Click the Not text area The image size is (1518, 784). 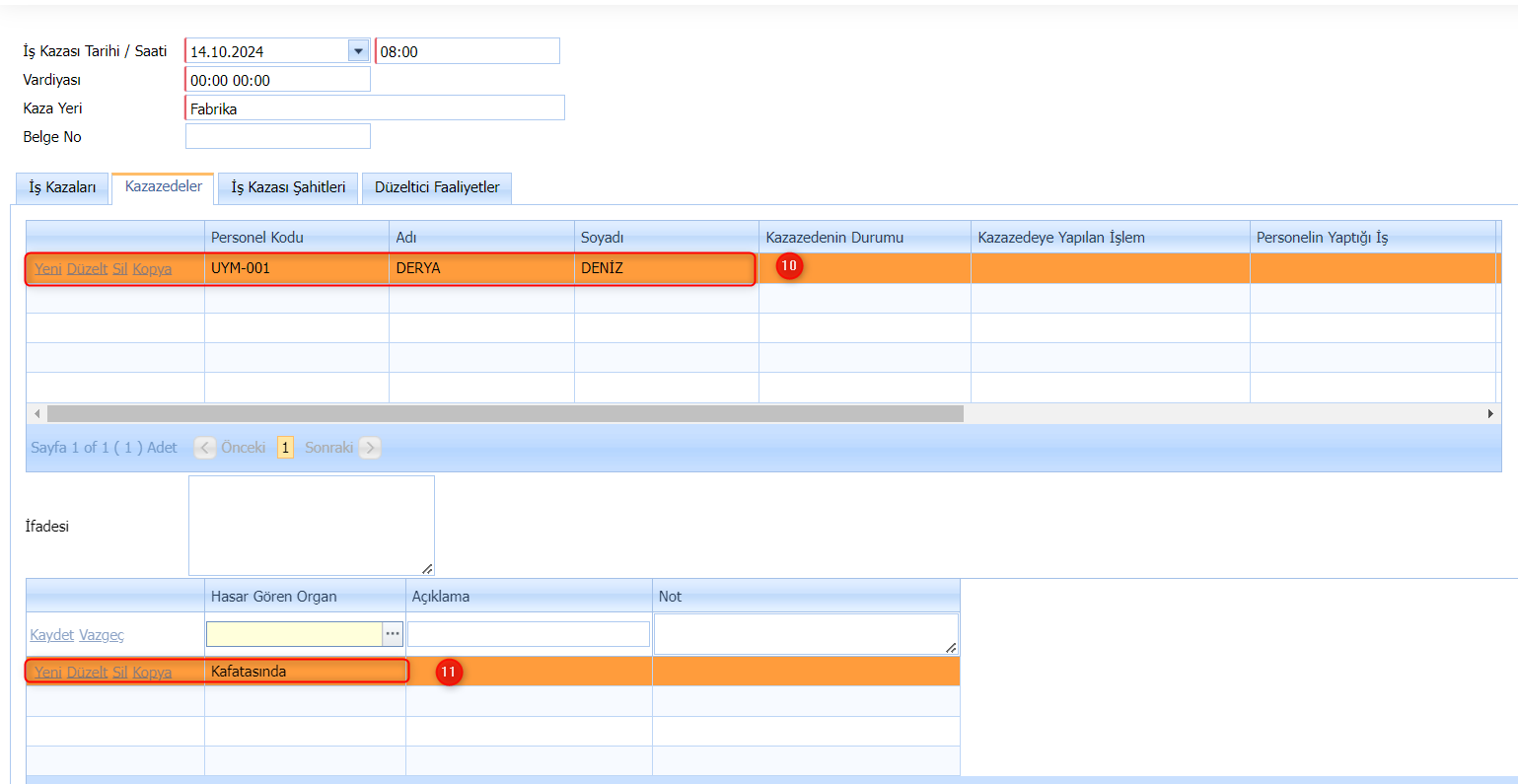pyautogui.click(x=806, y=634)
